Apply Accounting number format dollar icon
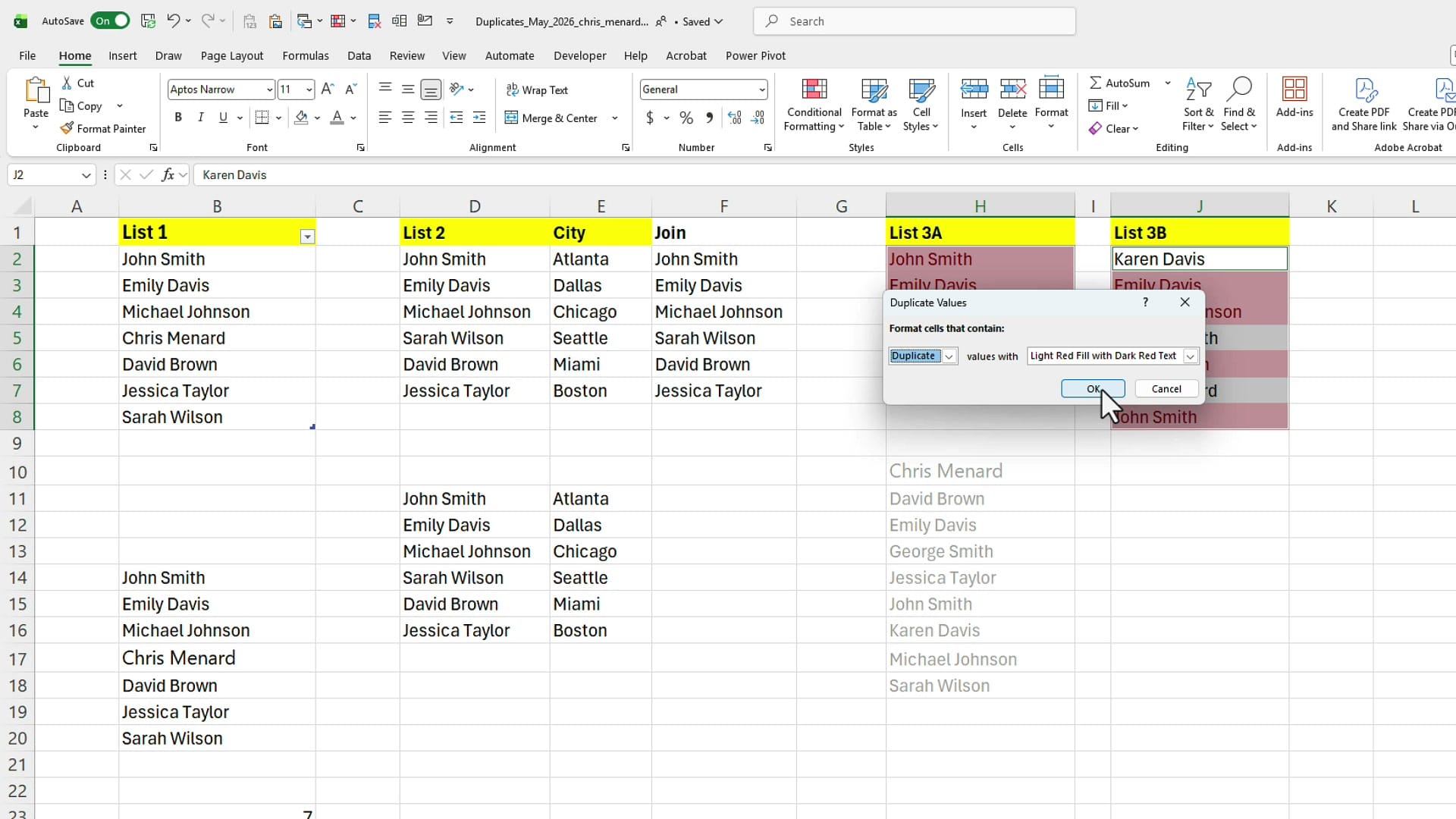 click(650, 118)
